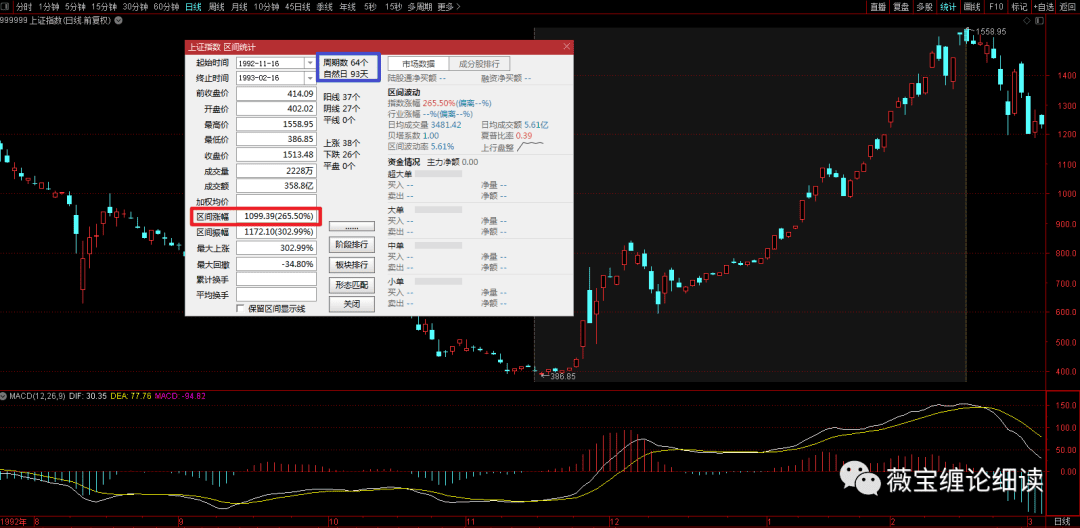The width and height of the screenshot is (1080, 528).
Task: Switch to 周线 chart
Action: coord(216,7)
